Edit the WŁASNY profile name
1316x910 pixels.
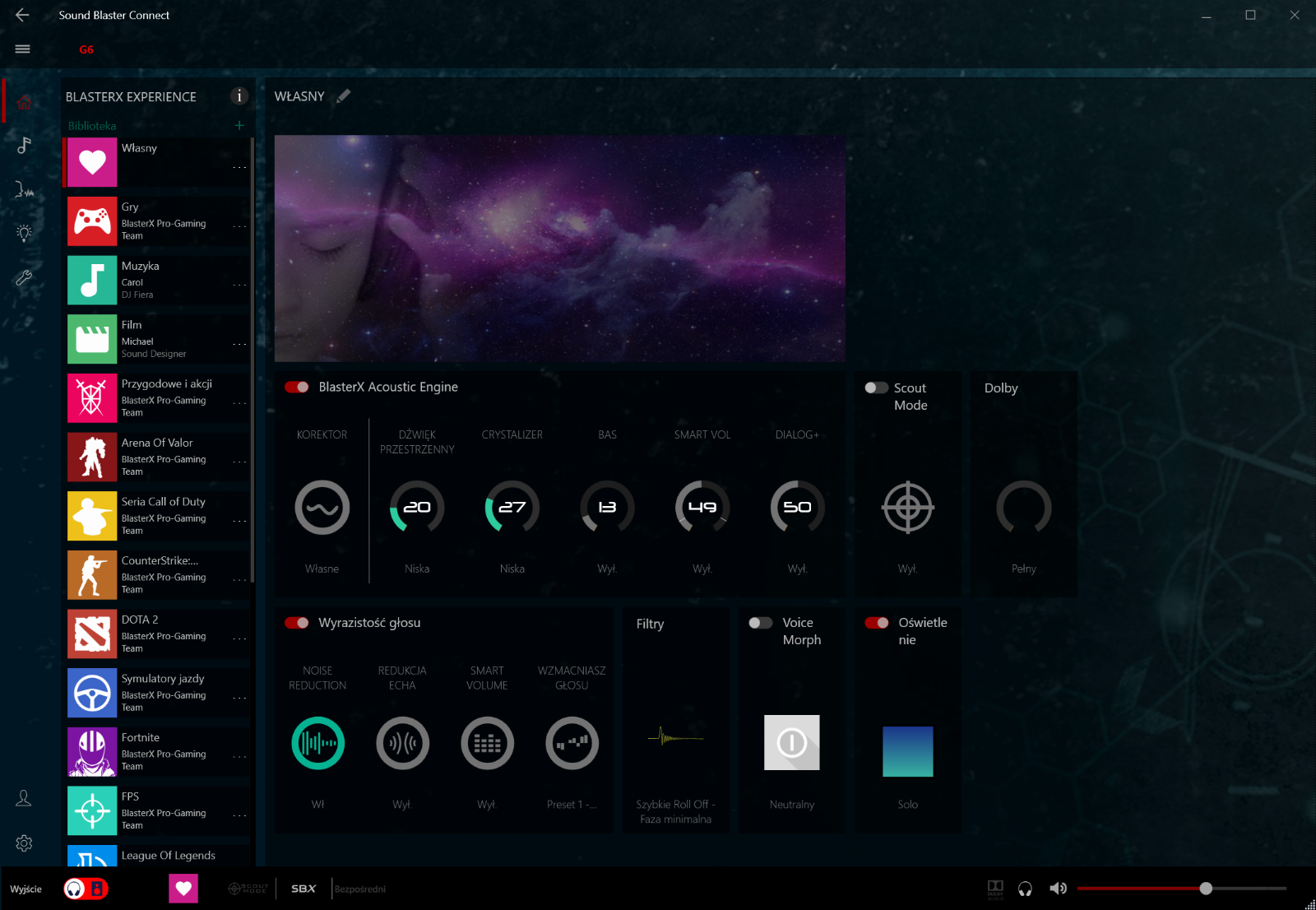(344, 96)
